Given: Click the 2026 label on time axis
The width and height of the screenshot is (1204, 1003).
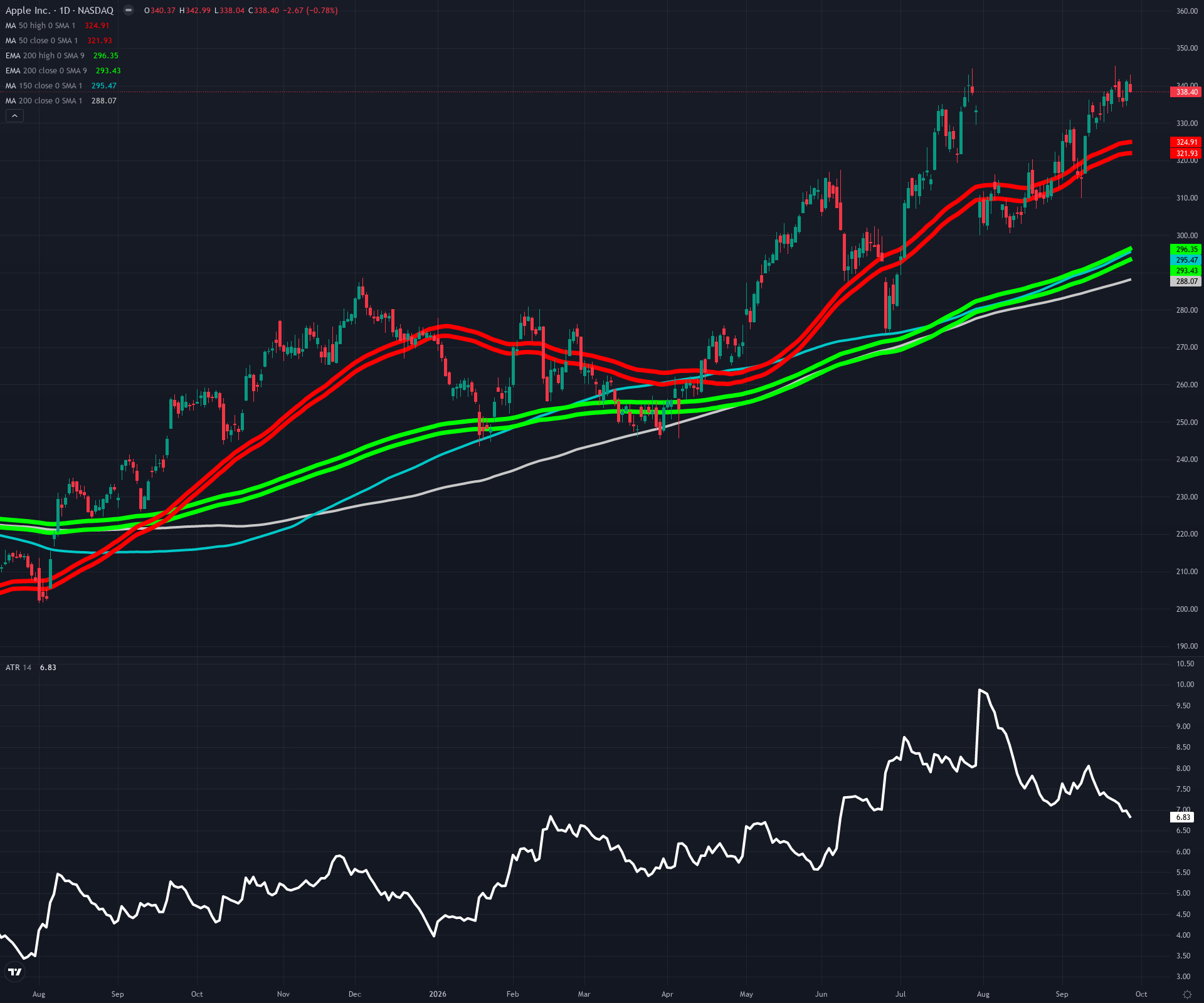Looking at the screenshot, I should point(438,994).
